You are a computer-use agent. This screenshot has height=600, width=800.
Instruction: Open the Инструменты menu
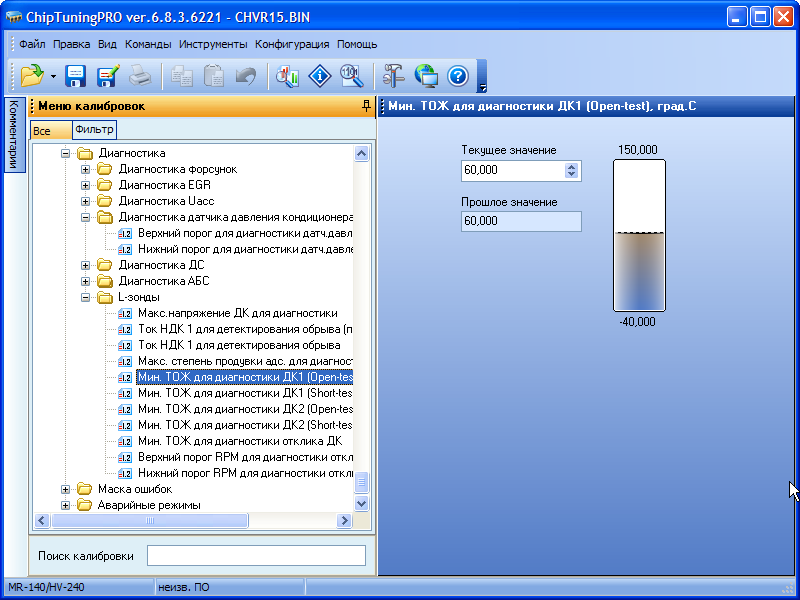pyautogui.click(x=213, y=44)
